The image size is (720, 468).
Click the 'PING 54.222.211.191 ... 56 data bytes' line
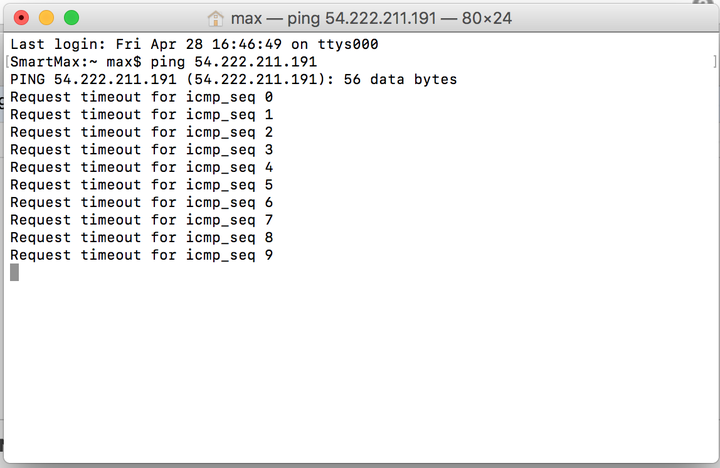234,79
